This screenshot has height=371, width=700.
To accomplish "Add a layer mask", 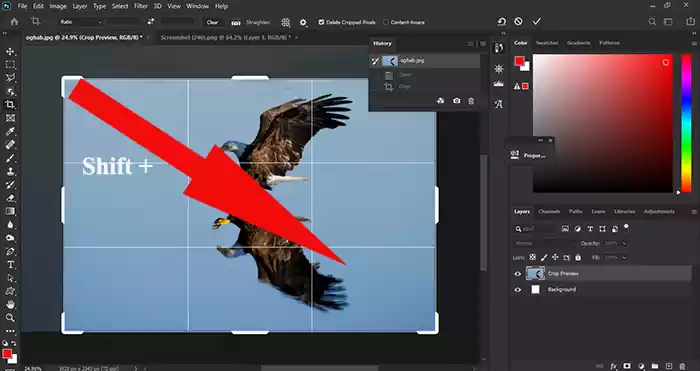I will (627, 366).
